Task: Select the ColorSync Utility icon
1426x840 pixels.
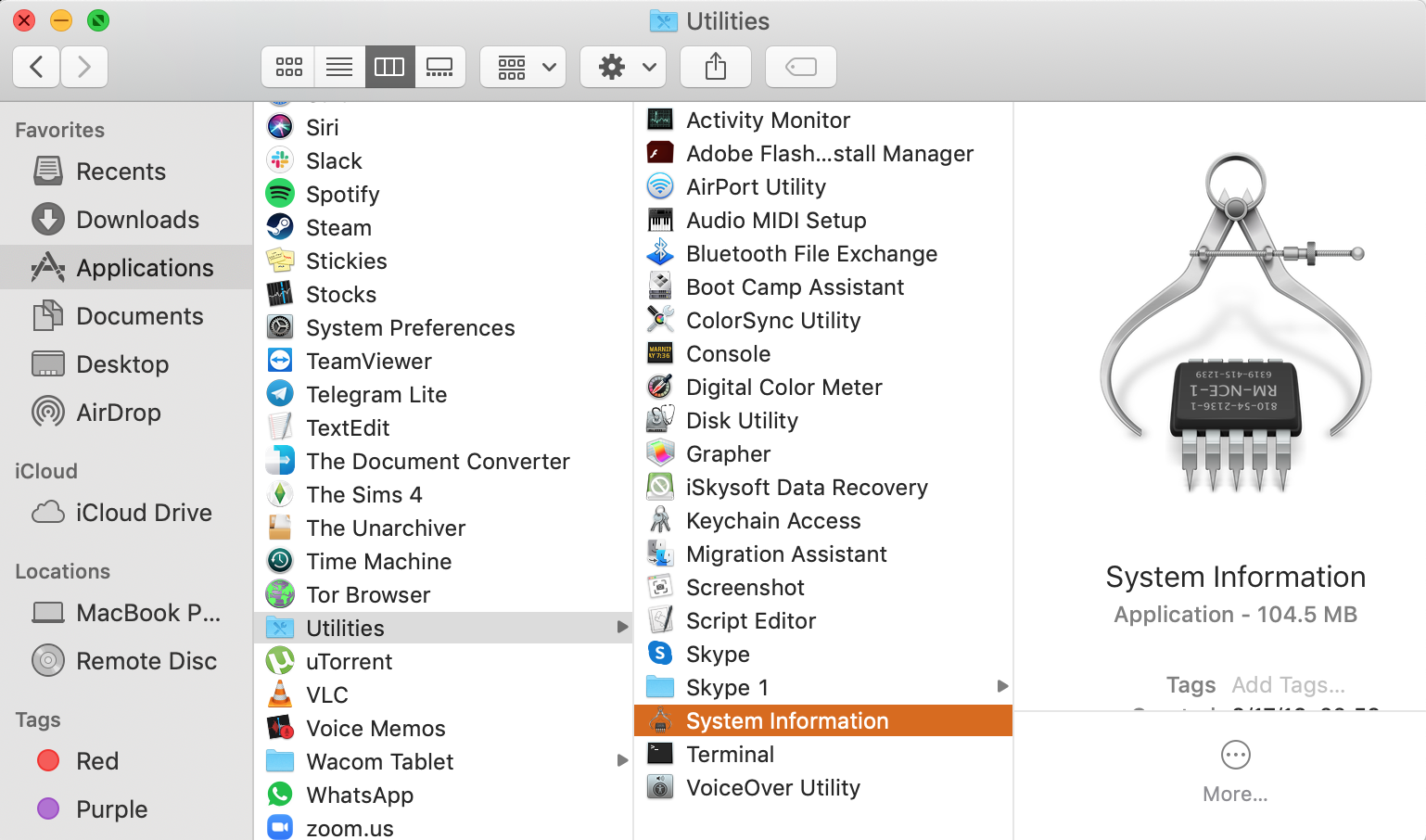Action: click(x=660, y=320)
